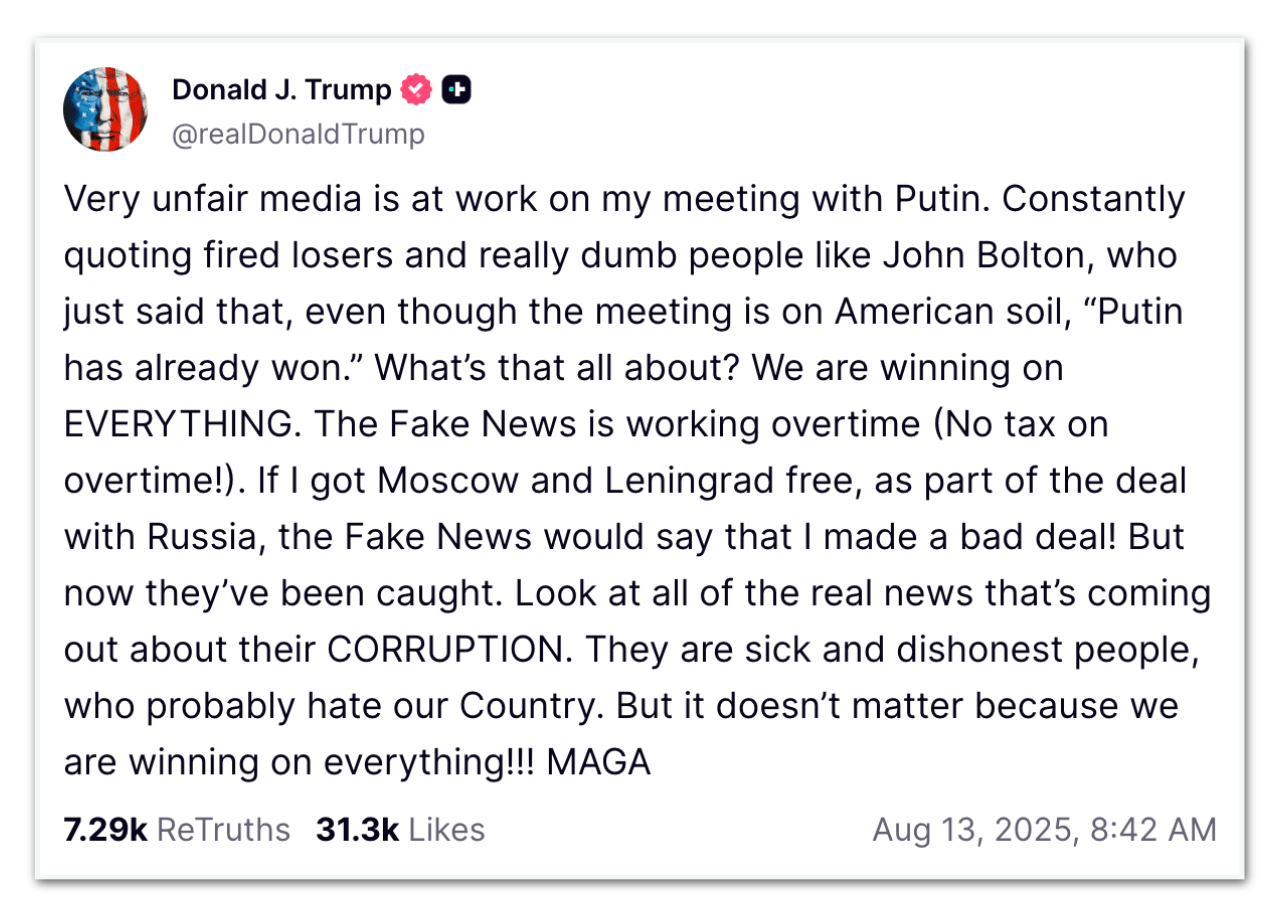Click the capitalized word CORRUPTION

click(x=445, y=650)
